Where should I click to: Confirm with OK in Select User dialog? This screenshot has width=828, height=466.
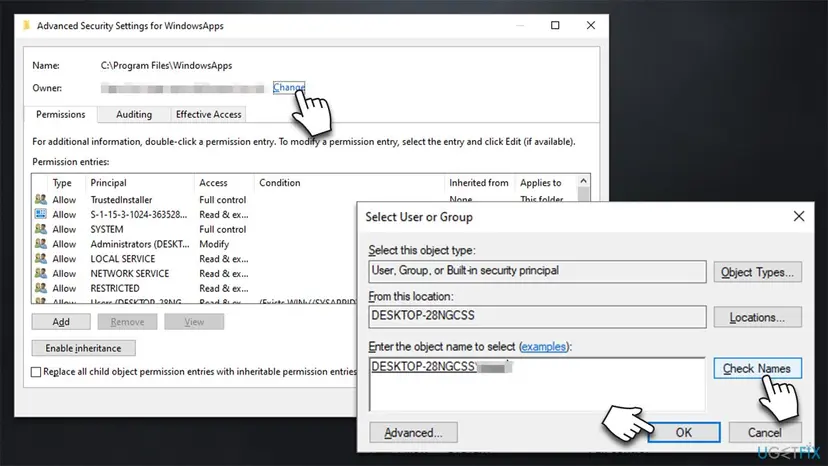684,433
